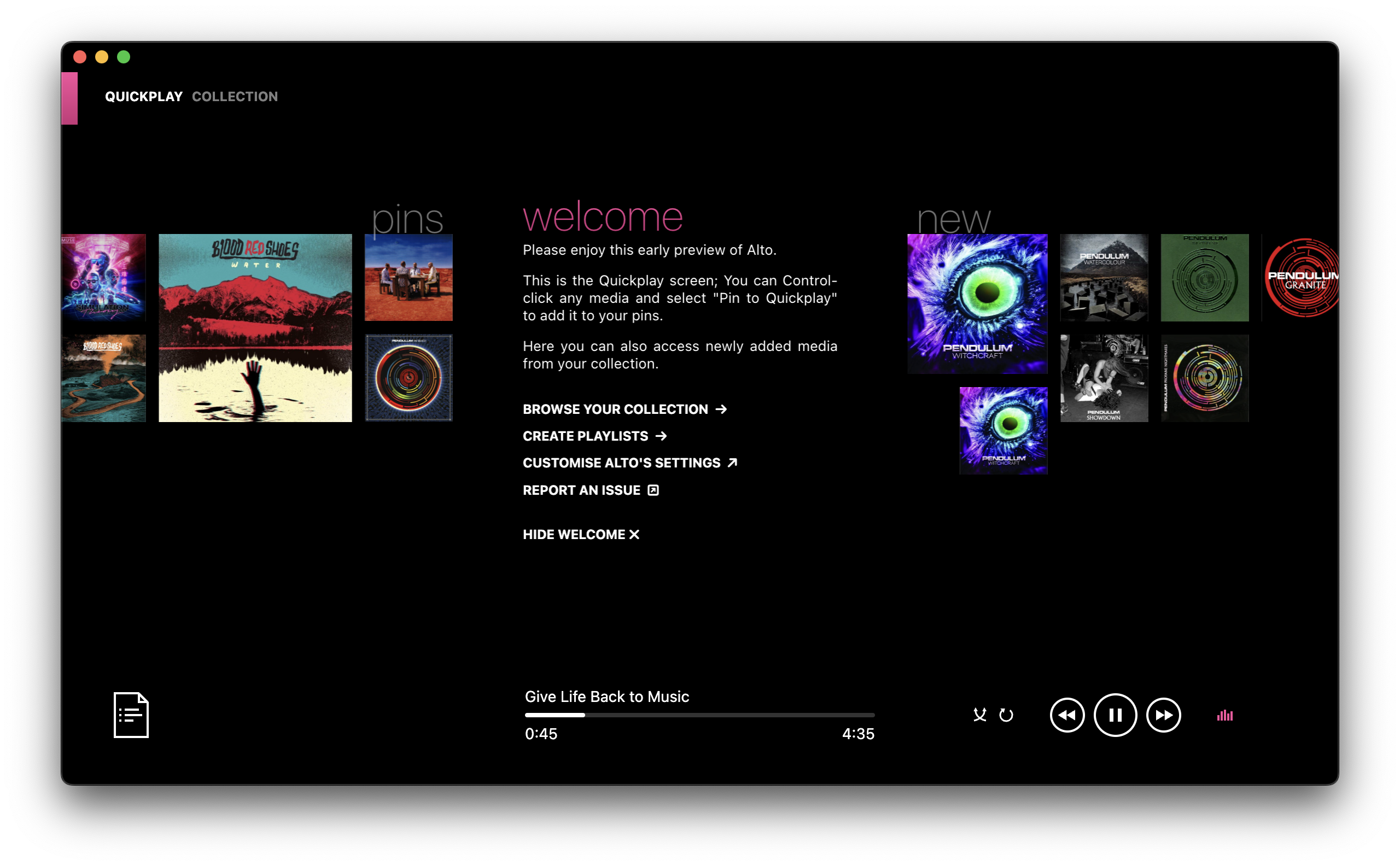Open Customise Alto's Settings link
1400x866 pixels.
[x=630, y=463]
